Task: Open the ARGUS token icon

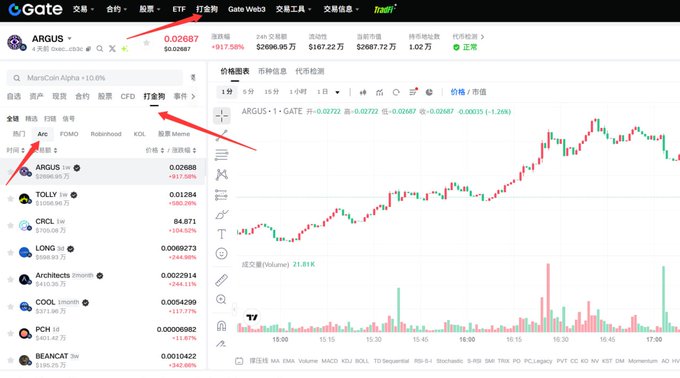Action: (x=16, y=42)
